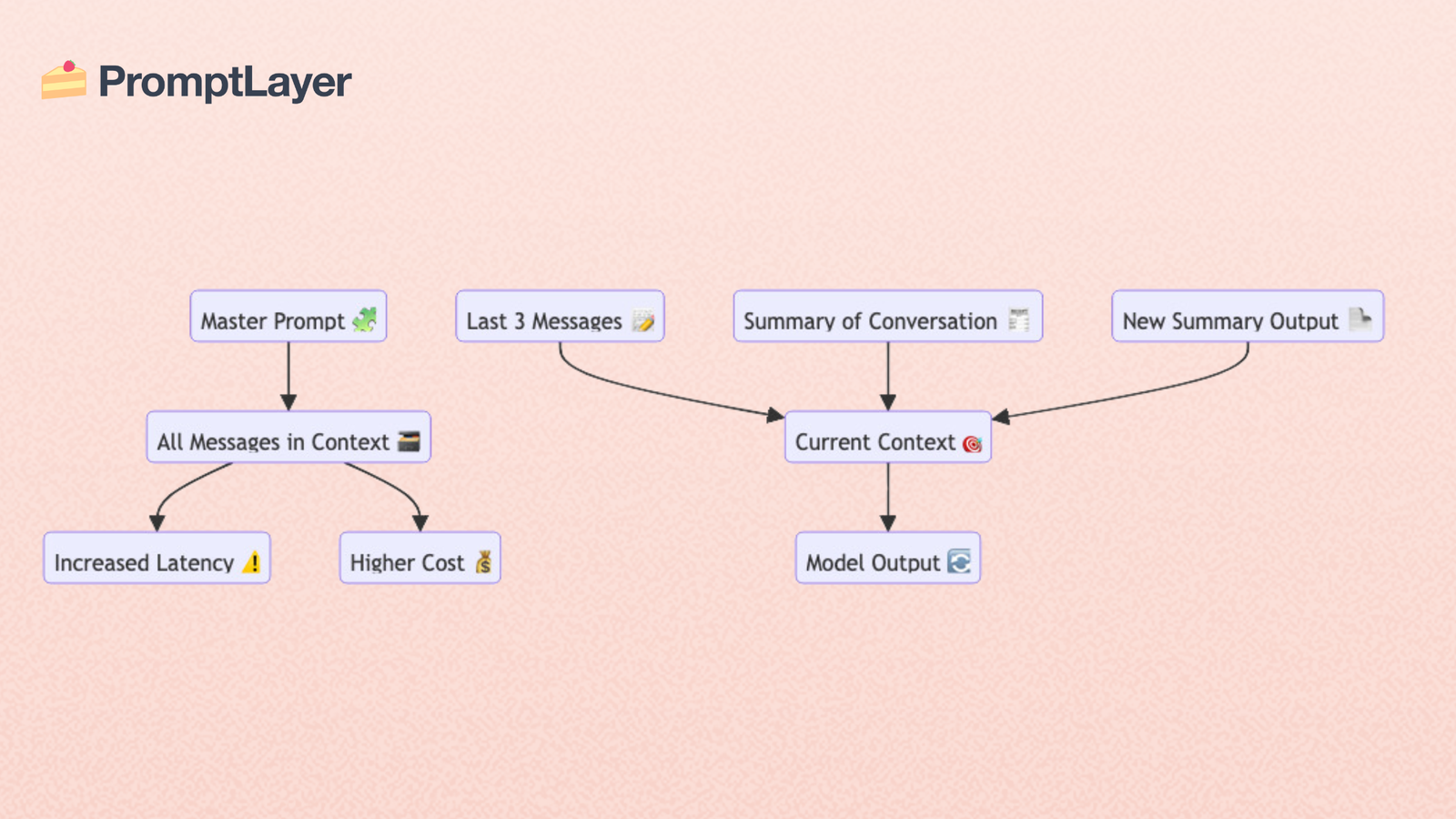The height and width of the screenshot is (819, 1456).
Task: Click the PromptLayer cake logo icon
Action: tap(64, 80)
